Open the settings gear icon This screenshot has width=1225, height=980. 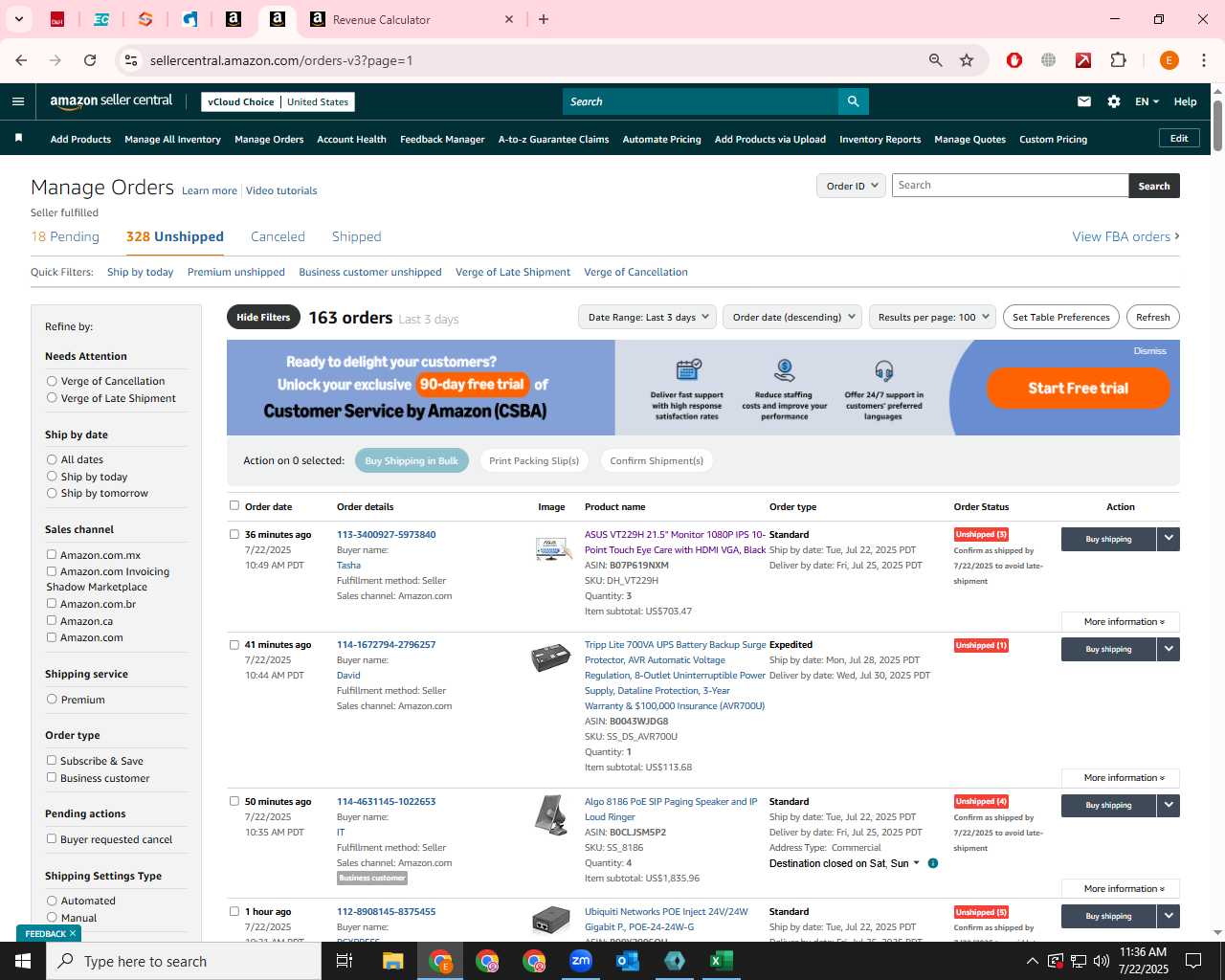[1114, 101]
